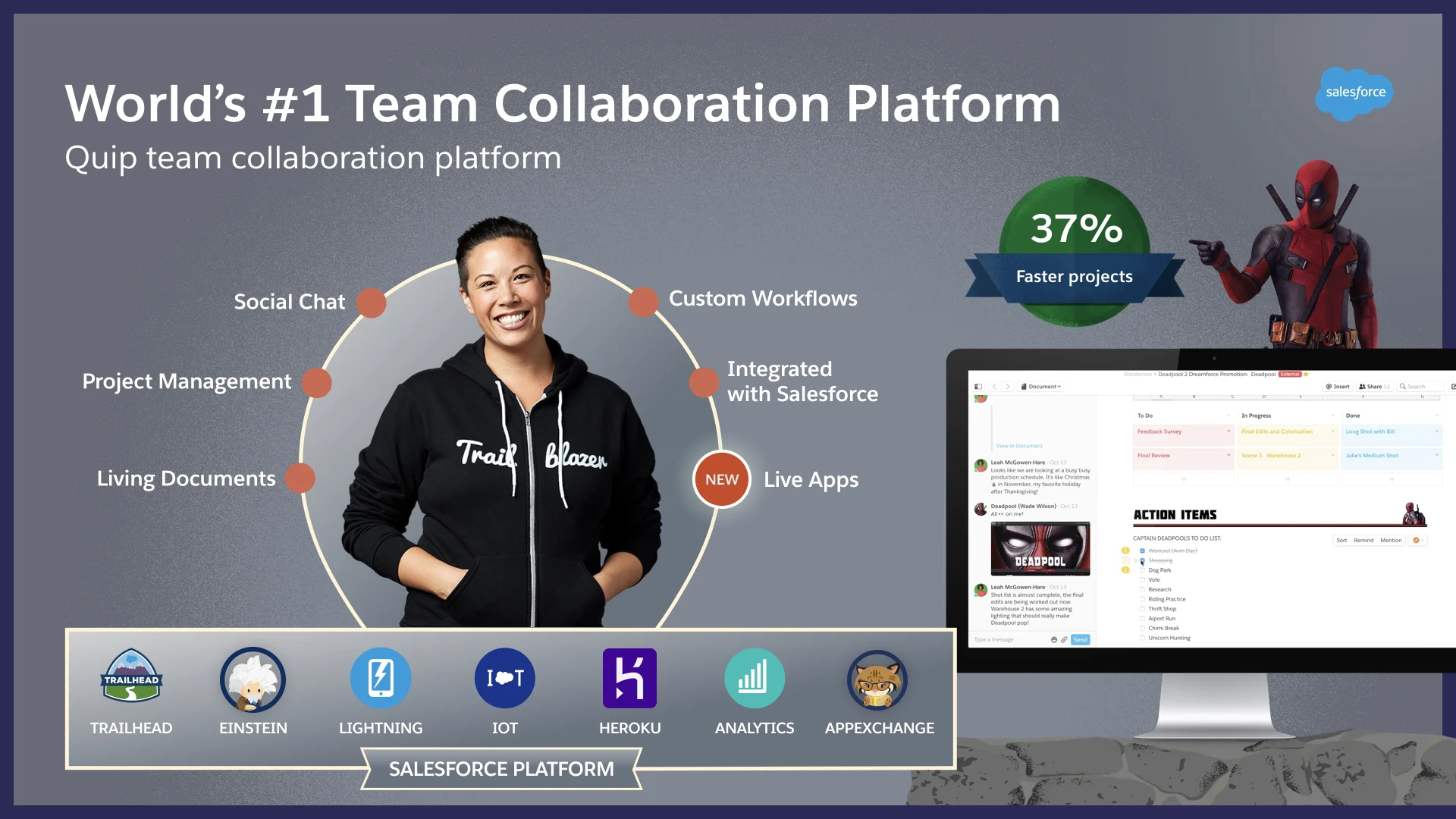Focus the Quip Search field
Image resolution: width=1456 pixels, height=819 pixels.
tap(1420, 387)
